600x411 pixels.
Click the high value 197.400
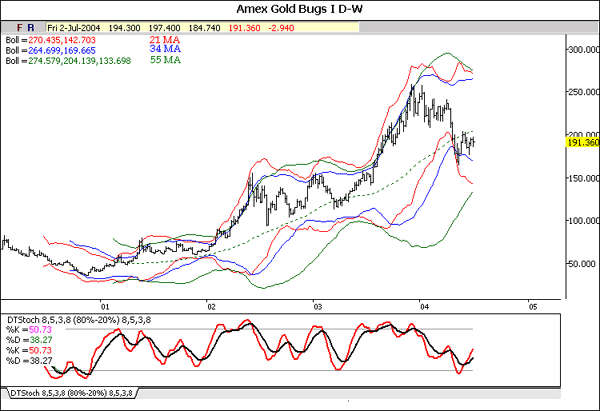[x=164, y=28]
